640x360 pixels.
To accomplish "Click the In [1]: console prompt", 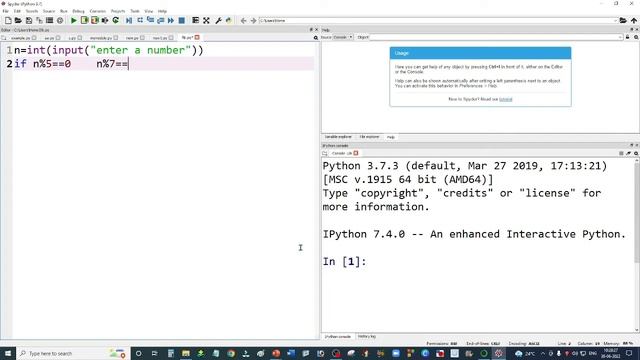I will 344,261.
